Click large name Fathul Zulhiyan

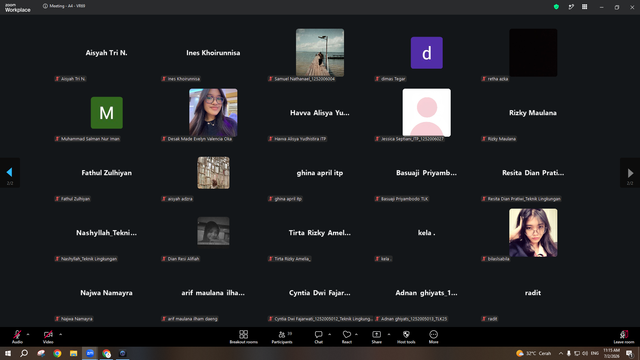click(x=107, y=173)
